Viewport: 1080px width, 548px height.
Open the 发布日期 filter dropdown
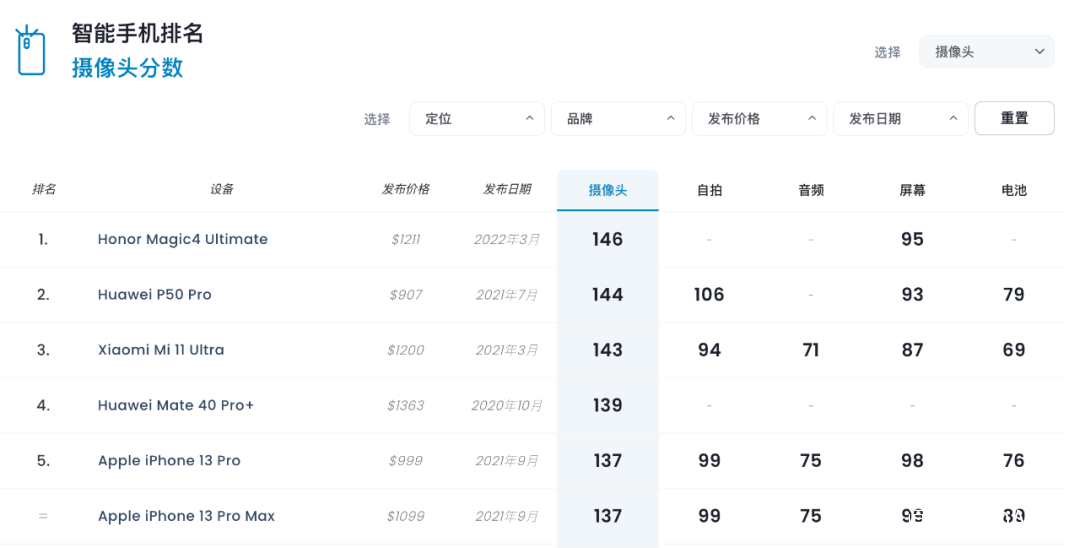[x=900, y=119]
